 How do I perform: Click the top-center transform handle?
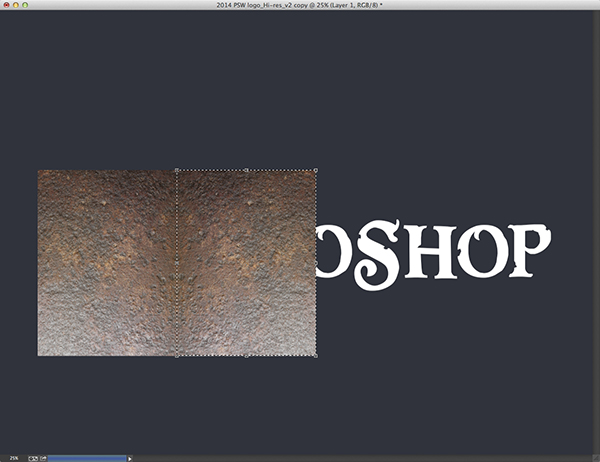pyautogui.click(x=247, y=170)
